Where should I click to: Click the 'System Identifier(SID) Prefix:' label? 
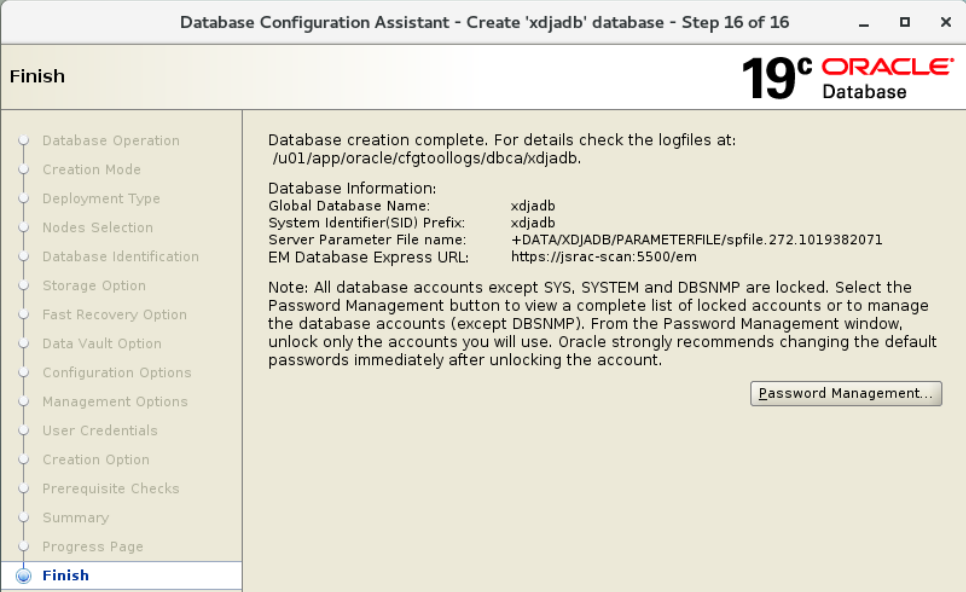click(367, 223)
